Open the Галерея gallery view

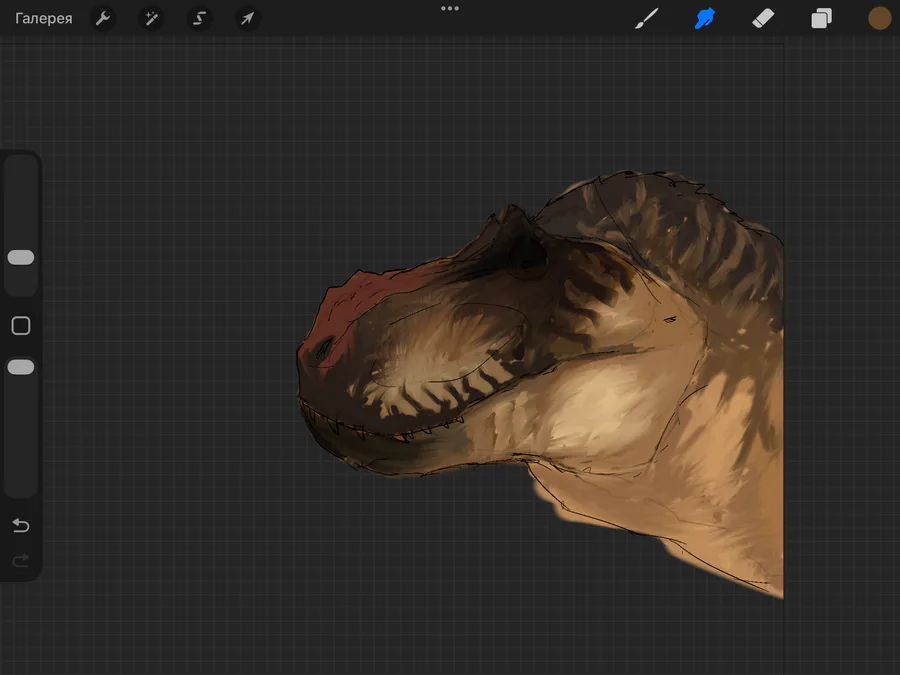(x=43, y=19)
